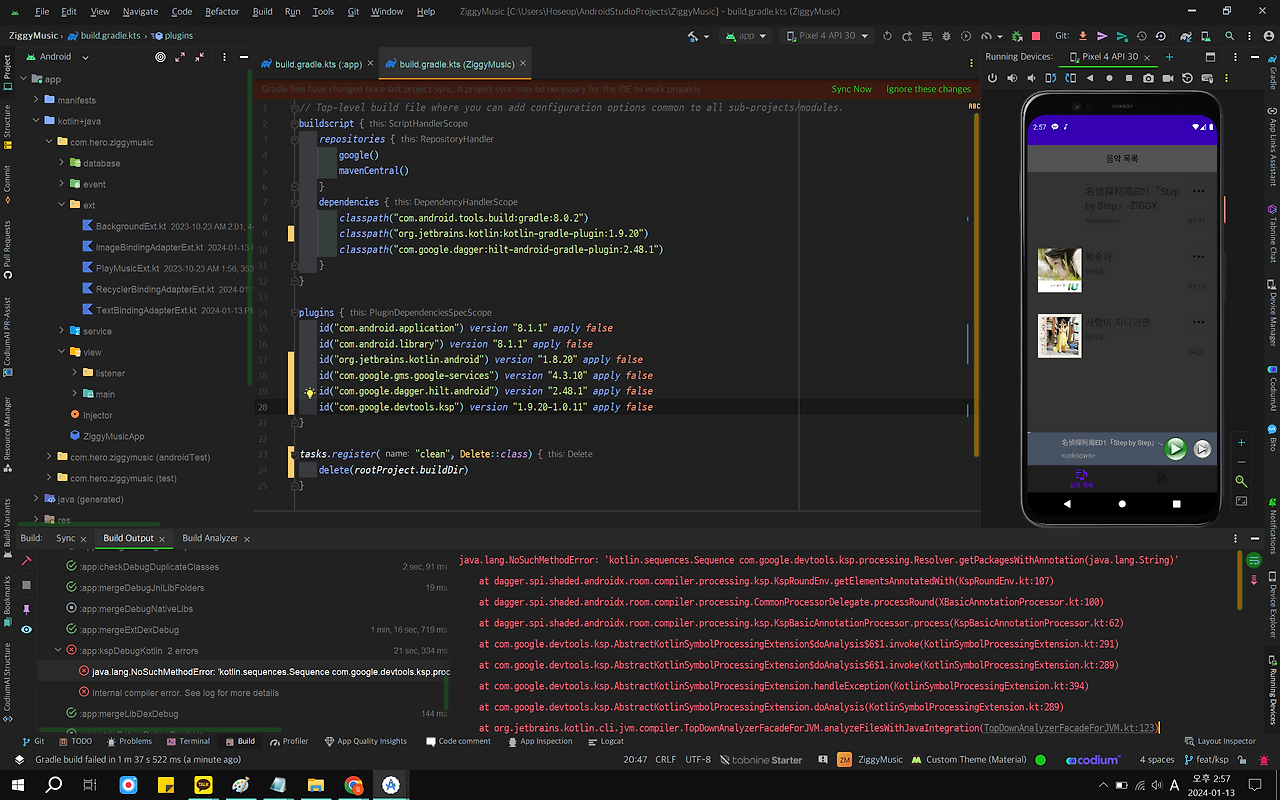Click the Build panel pin tab icon
1280x800 pixels.
point(26,608)
